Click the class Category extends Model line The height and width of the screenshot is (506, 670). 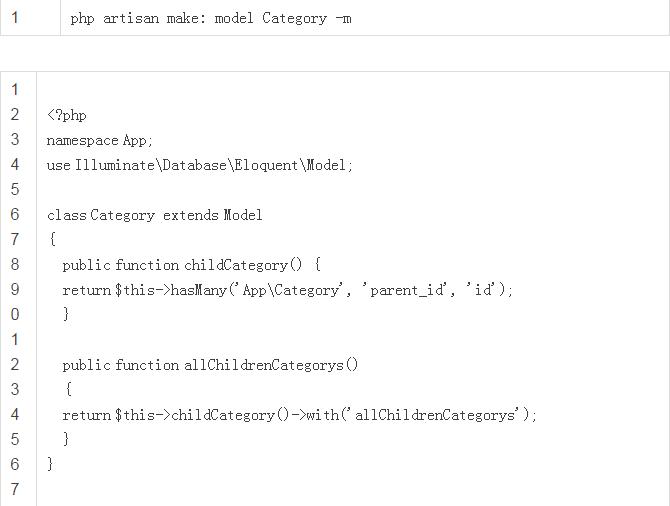[155, 215]
